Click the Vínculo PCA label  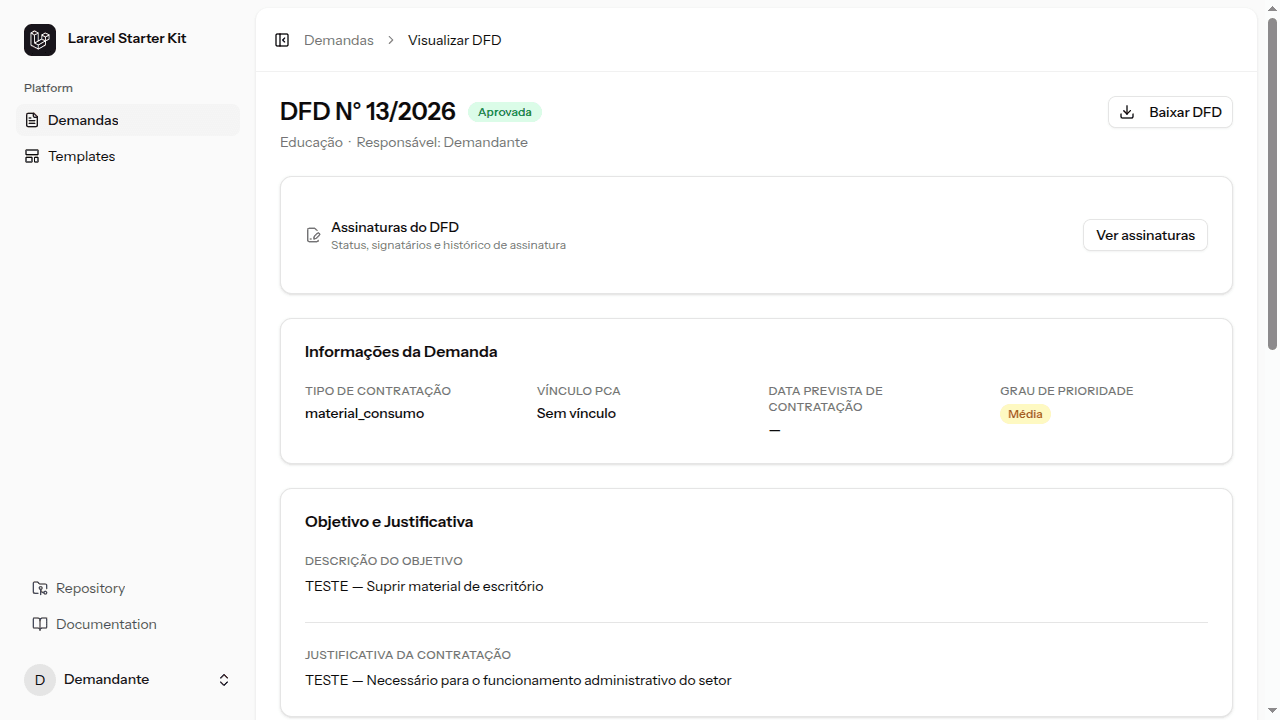579,391
